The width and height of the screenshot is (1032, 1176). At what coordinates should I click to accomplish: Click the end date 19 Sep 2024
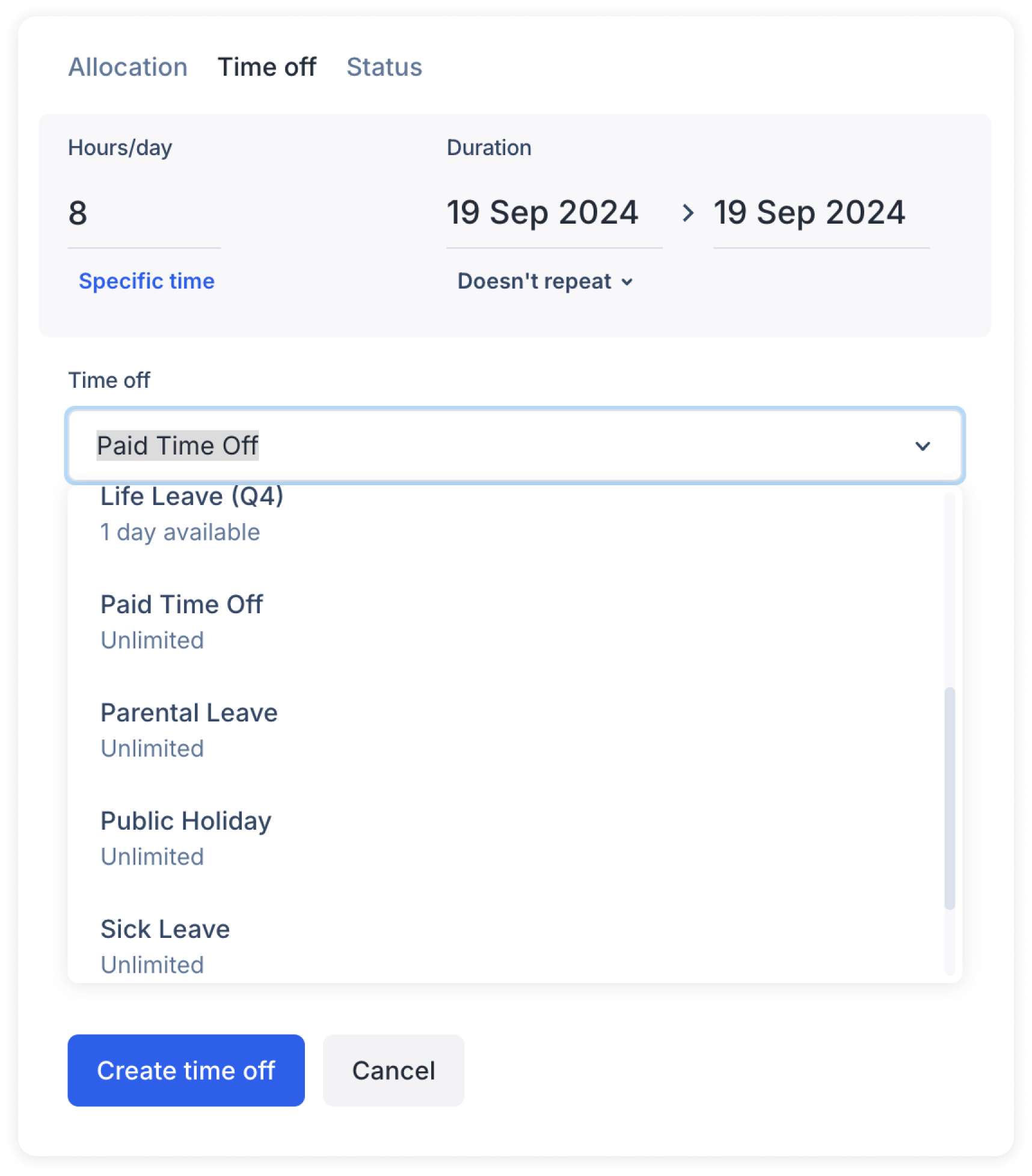[810, 212]
